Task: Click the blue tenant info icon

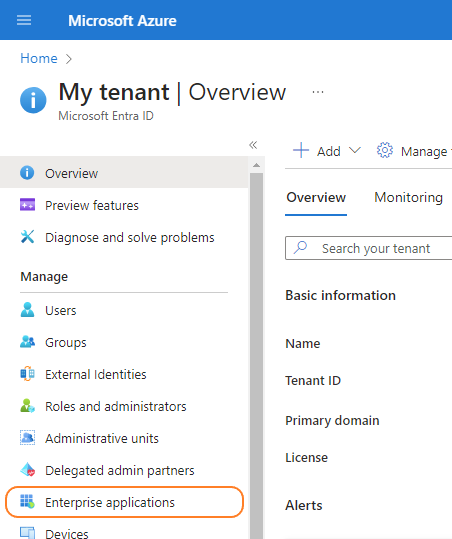Action: point(33,100)
